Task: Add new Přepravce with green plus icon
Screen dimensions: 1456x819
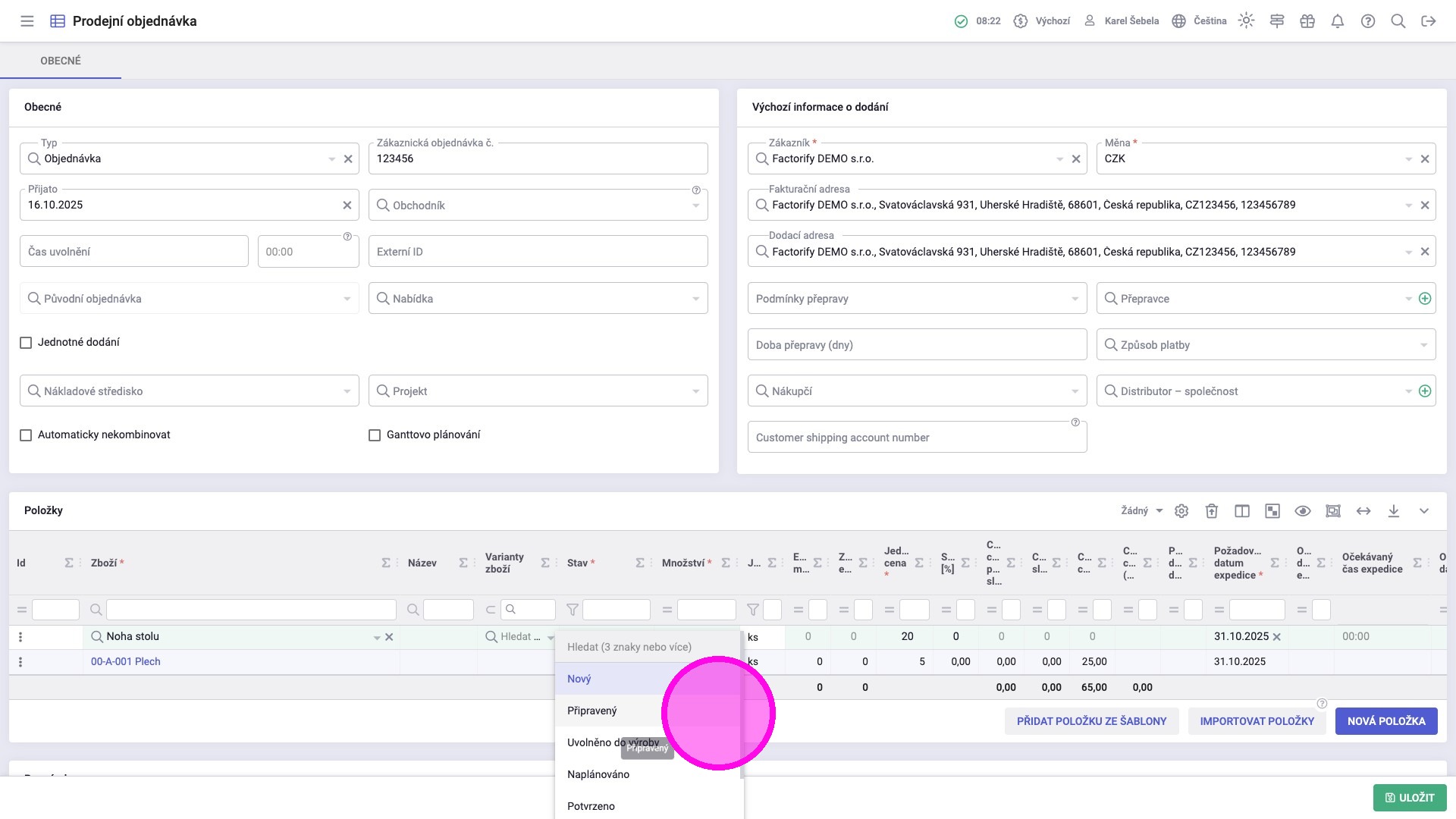Action: coord(1425,299)
